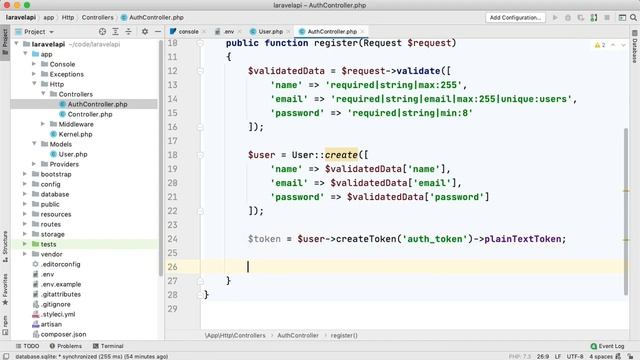This screenshot has width=640, height=360.
Task: Close the AuthController.php editor tab
Action: coord(362,31)
